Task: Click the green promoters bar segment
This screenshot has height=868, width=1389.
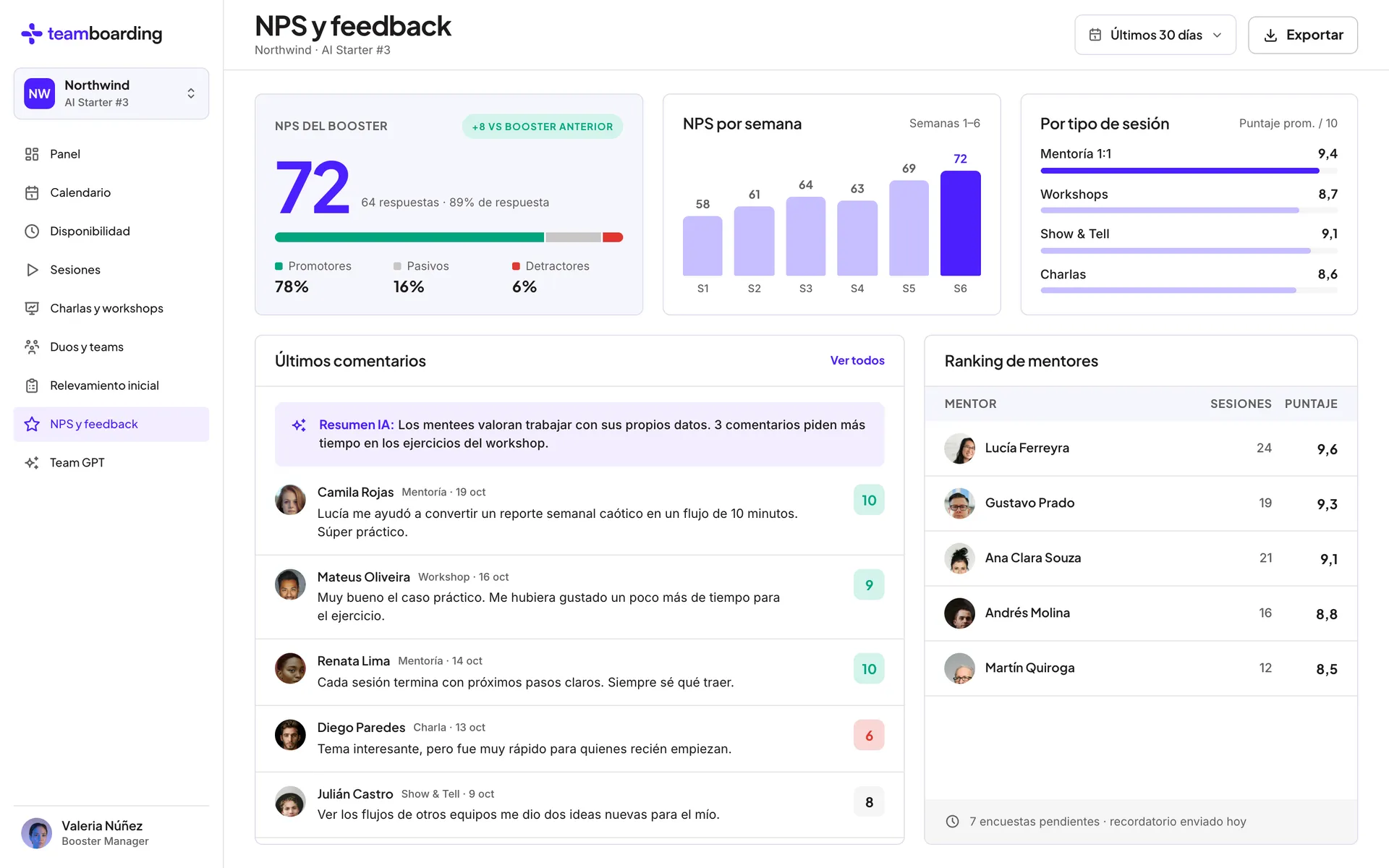Action: (x=409, y=237)
